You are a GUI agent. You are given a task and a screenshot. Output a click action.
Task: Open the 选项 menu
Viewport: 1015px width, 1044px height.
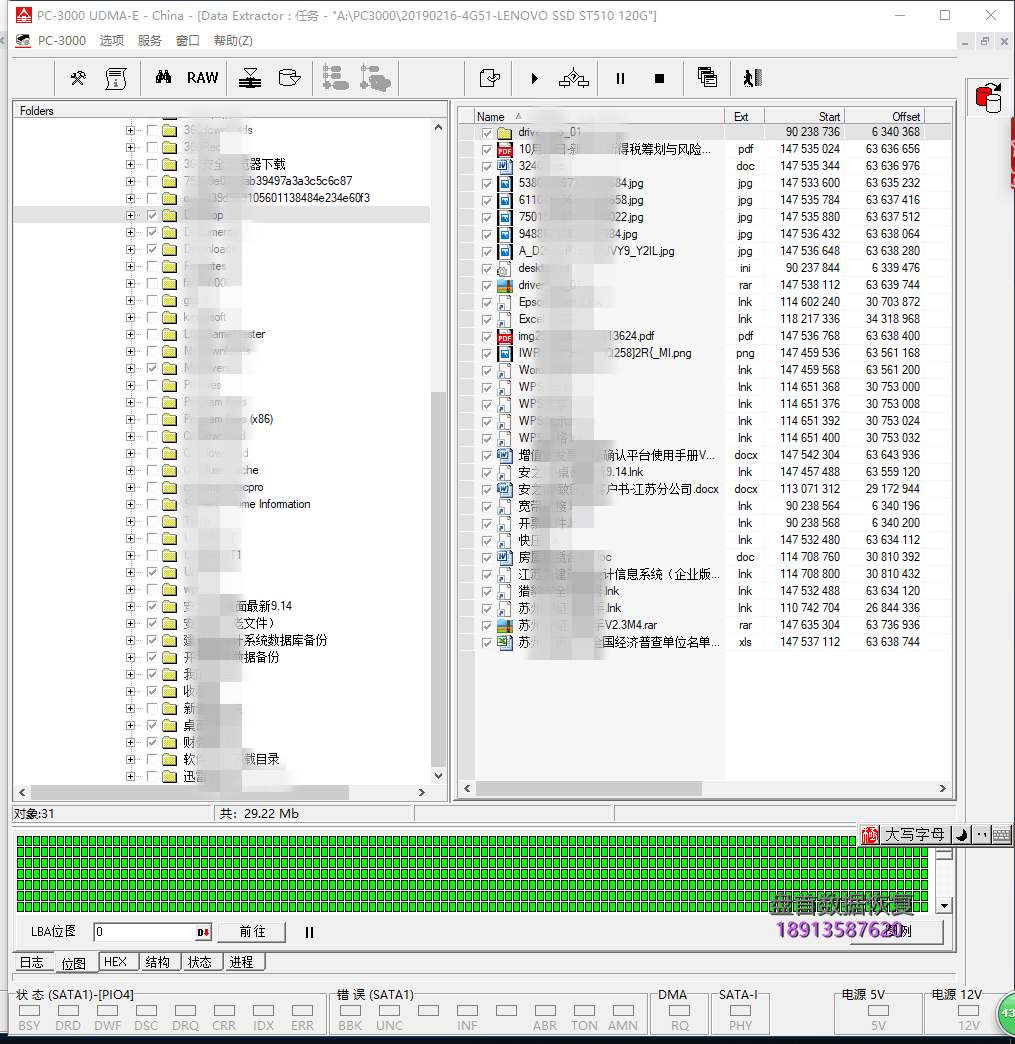(x=112, y=41)
